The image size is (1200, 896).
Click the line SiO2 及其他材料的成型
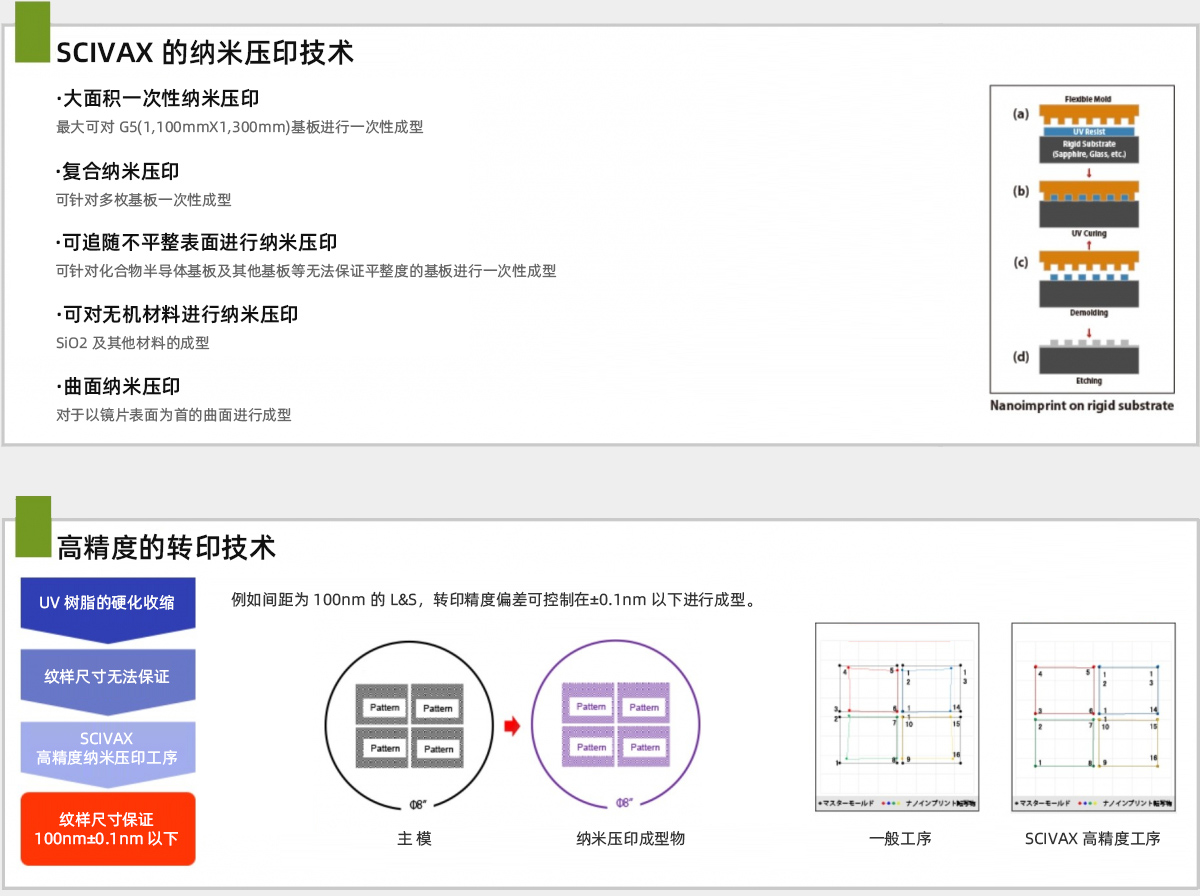(x=133, y=343)
